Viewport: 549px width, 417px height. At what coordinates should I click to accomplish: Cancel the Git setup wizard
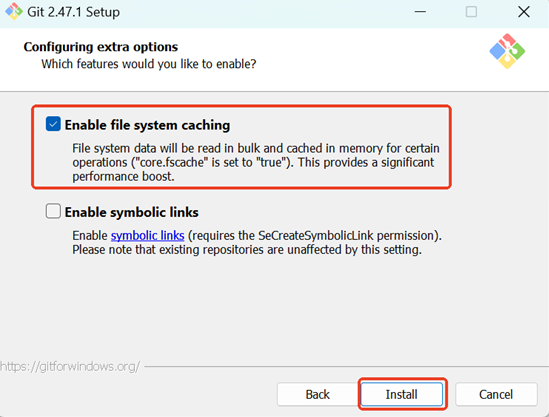click(x=496, y=394)
